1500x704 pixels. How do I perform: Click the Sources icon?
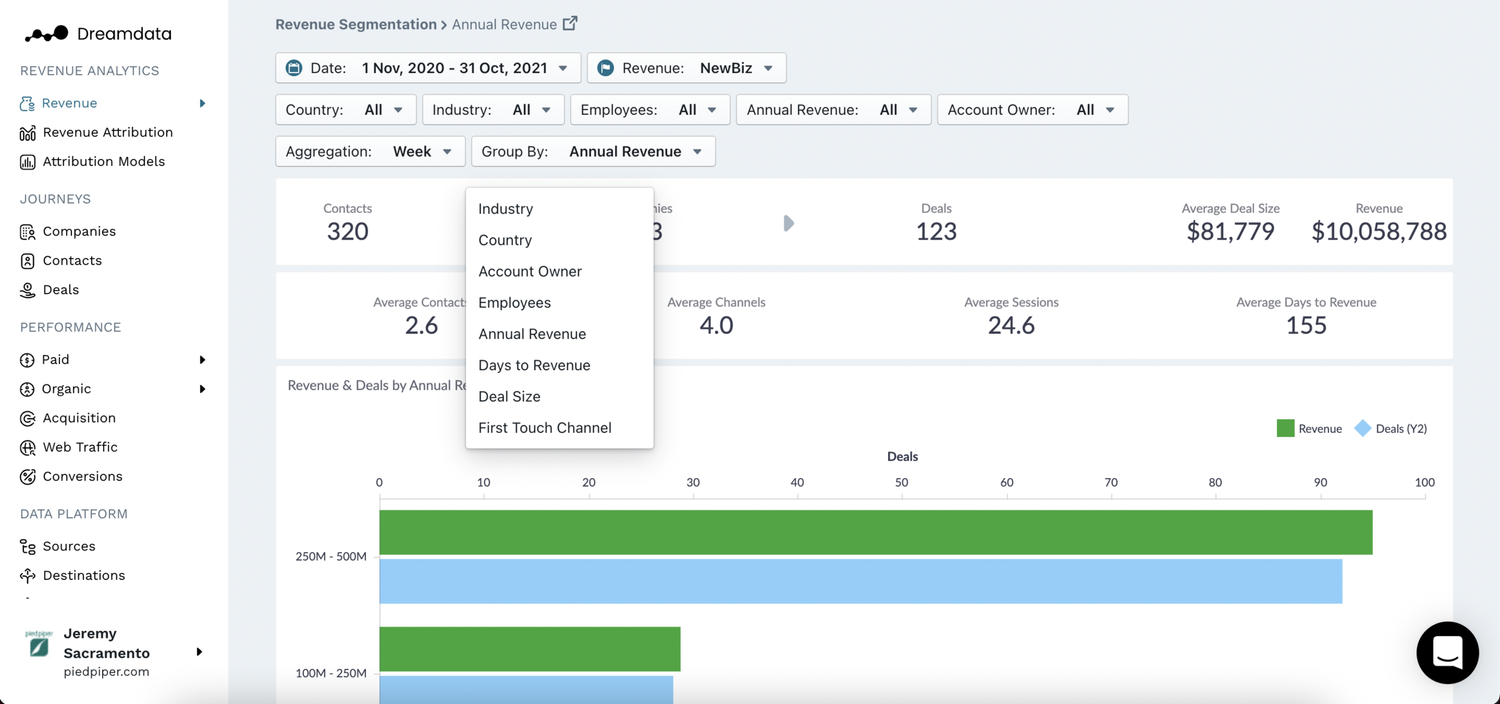click(x=27, y=546)
